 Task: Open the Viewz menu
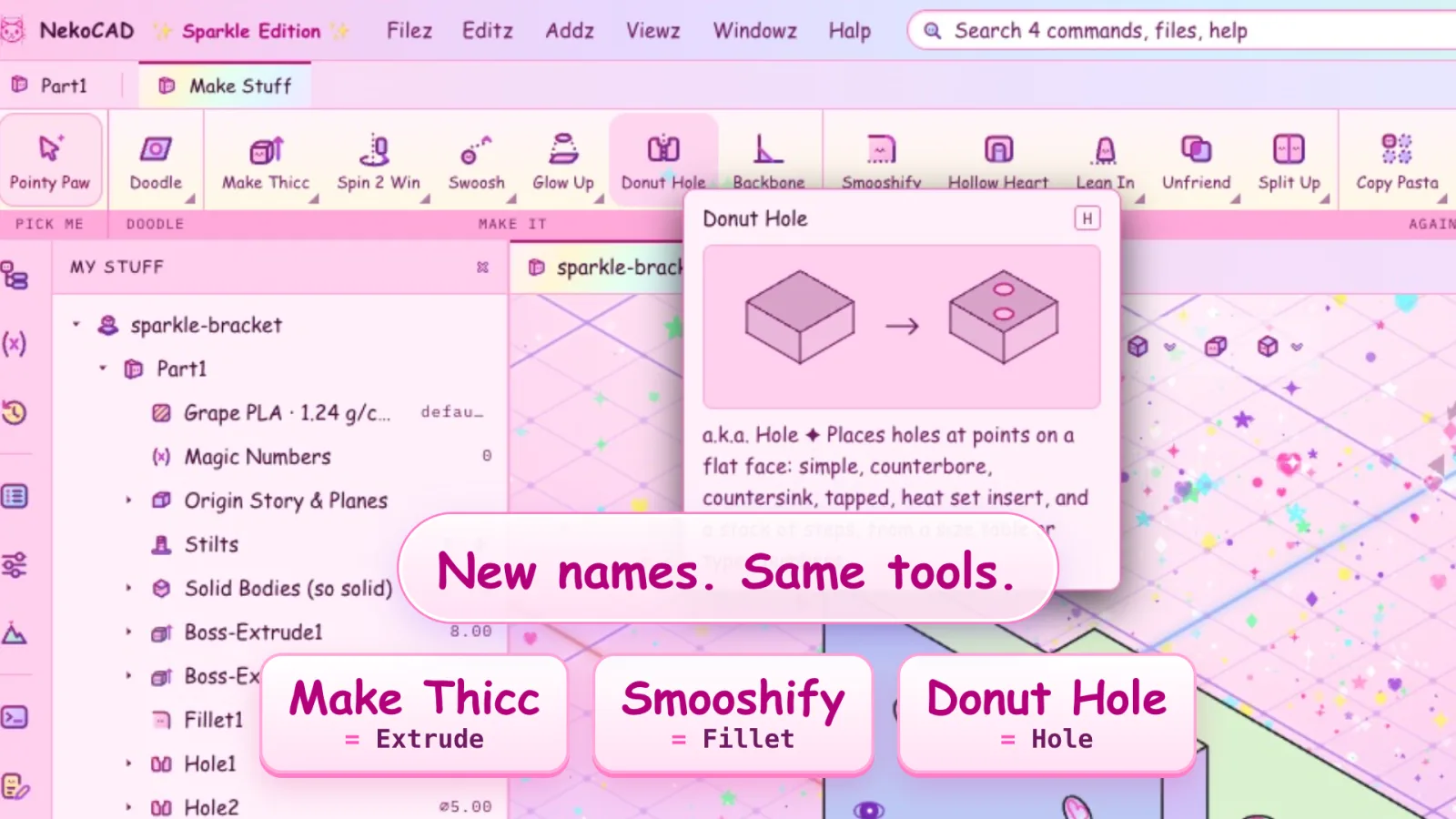pyautogui.click(x=652, y=31)
